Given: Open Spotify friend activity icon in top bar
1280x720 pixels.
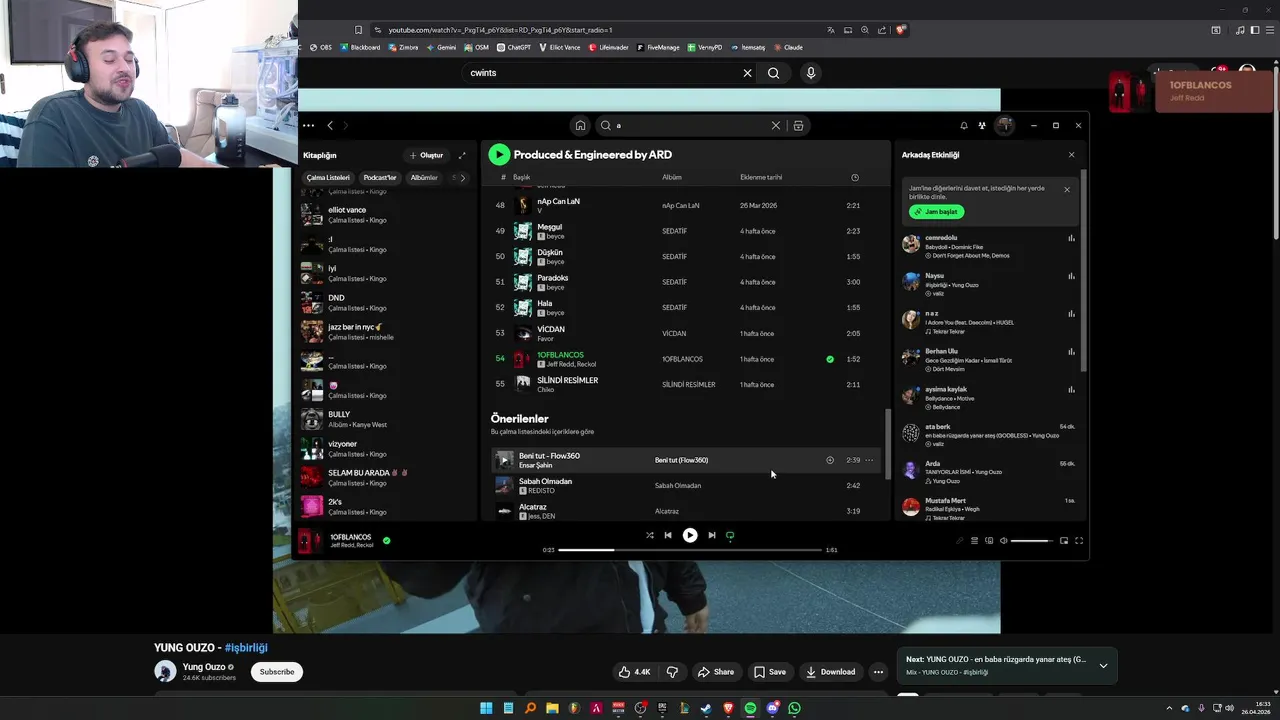Looking at the screenshot, I should click(x=982, y=125).
